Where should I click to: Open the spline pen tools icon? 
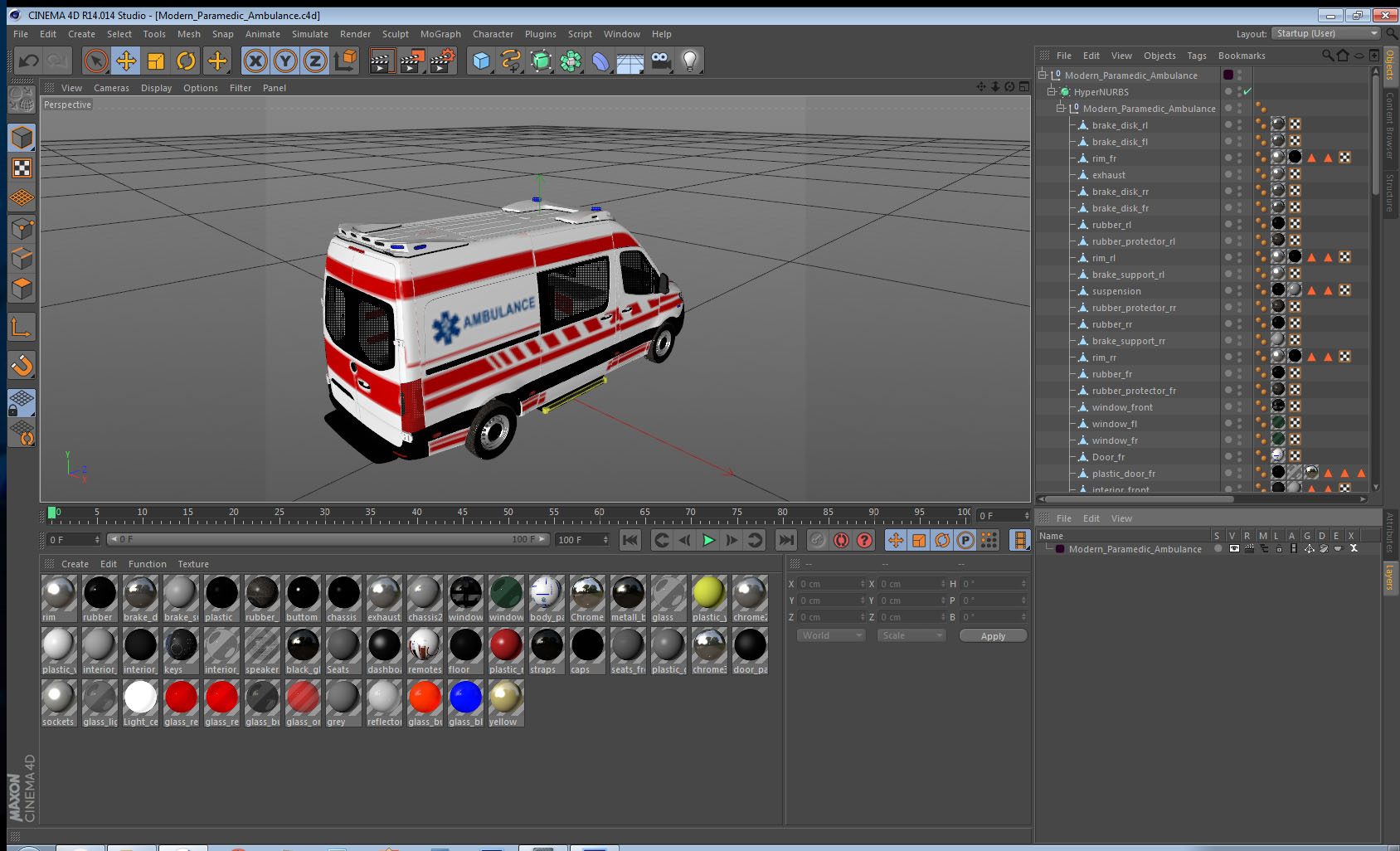point(511,61)
